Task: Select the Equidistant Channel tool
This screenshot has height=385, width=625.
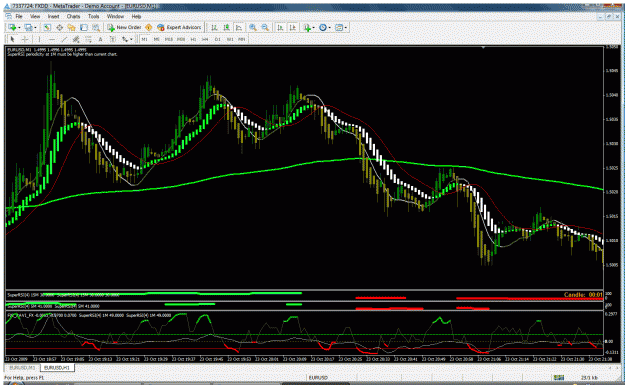Action: coord(76,39)
